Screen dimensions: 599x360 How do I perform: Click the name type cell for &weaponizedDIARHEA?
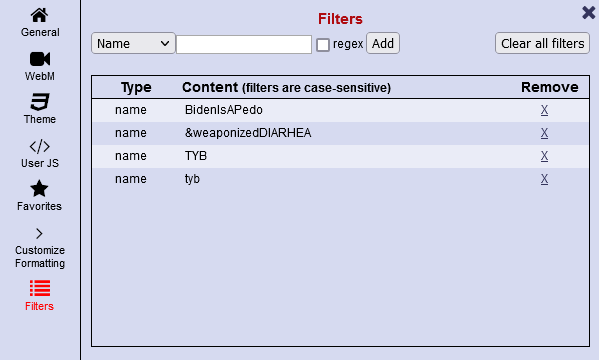point(131,133)
